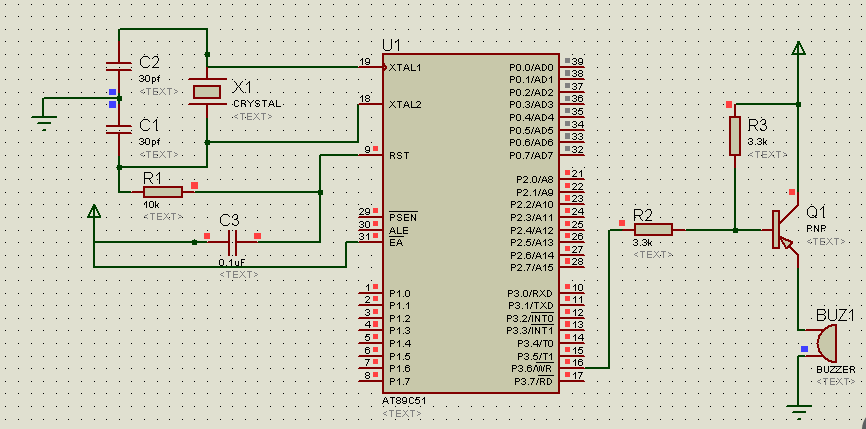
Task: Select resistor R3 symbol
Action: pyautogui.click(x=735, y=136)
